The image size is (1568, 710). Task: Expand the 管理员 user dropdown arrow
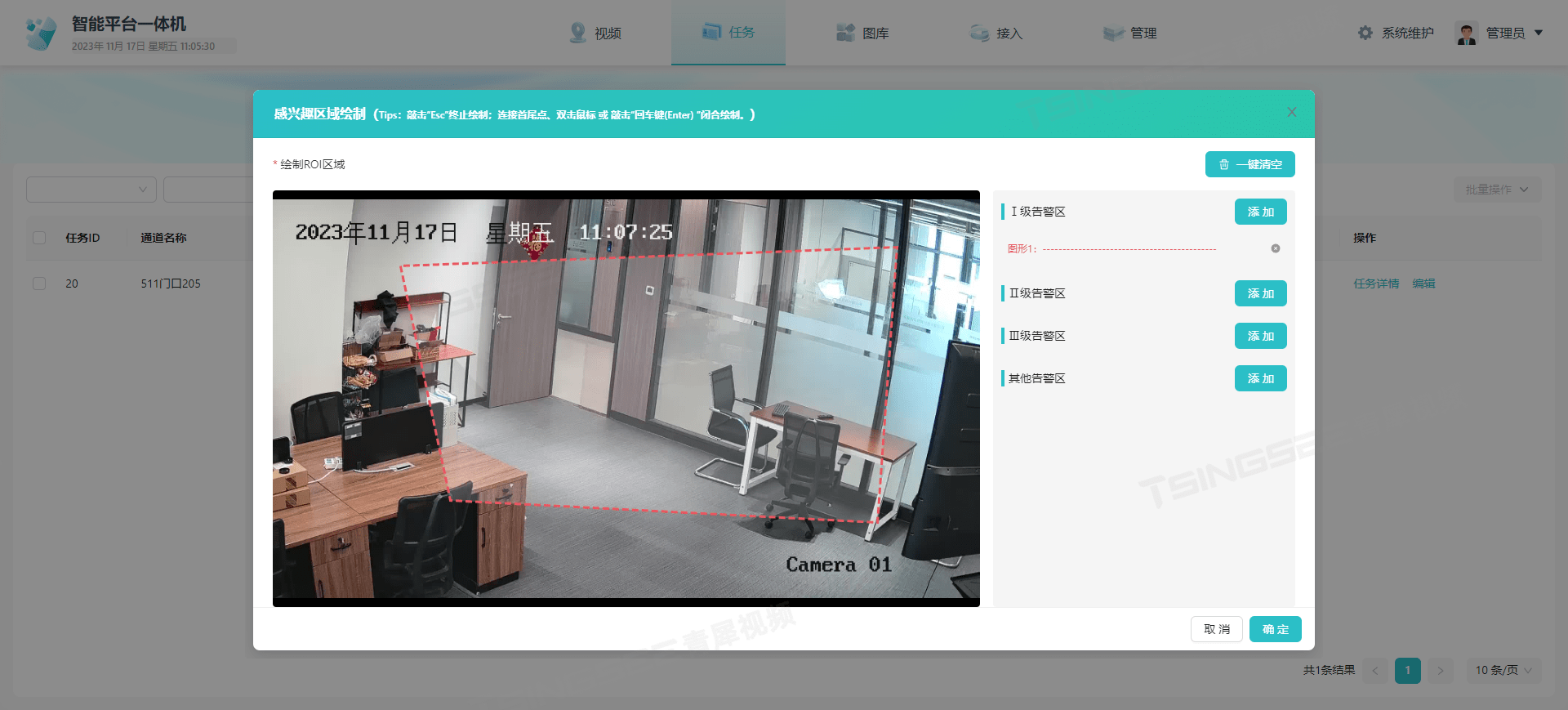(1539, 33)
